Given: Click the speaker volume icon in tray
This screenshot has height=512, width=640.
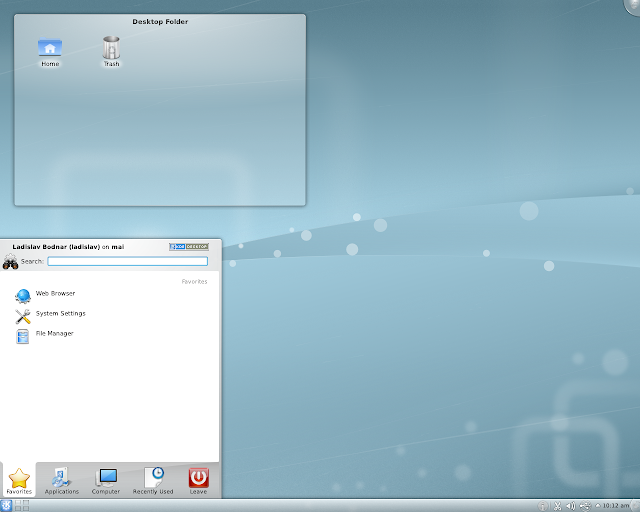Looking at the screenshot, I should [571, 506].
